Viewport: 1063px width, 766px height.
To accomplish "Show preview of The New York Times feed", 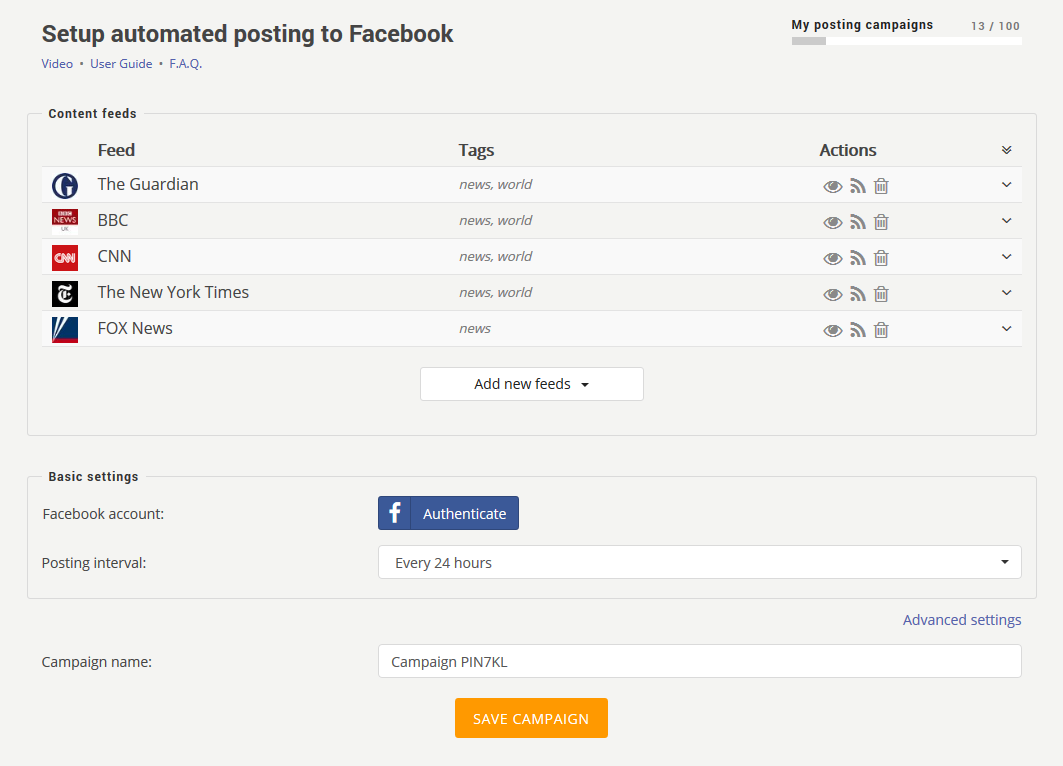I will [833, 293].
